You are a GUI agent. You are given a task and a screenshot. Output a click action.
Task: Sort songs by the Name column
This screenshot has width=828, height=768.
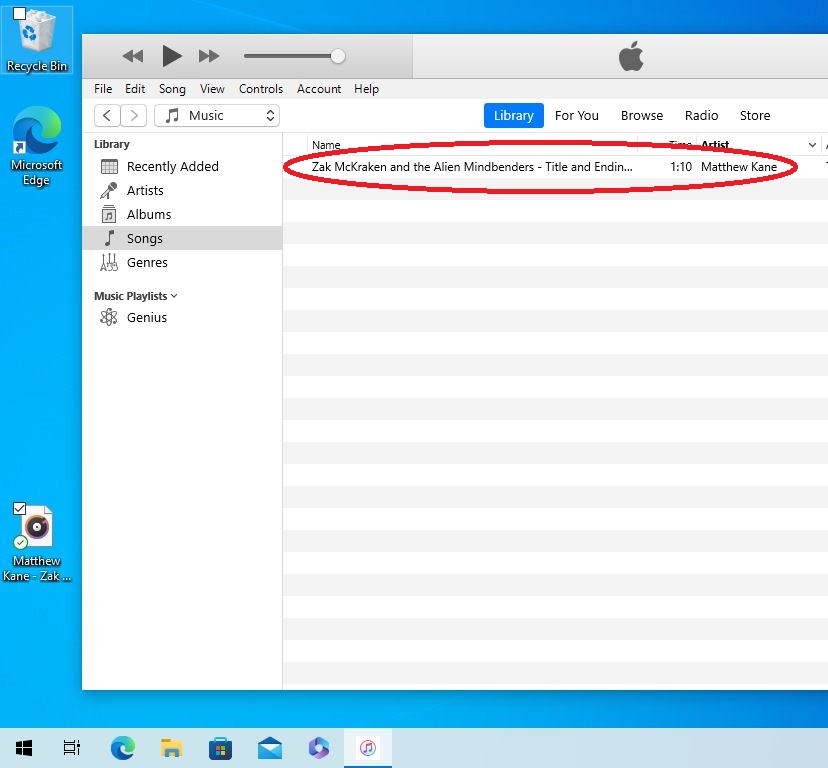pos(326,145)
